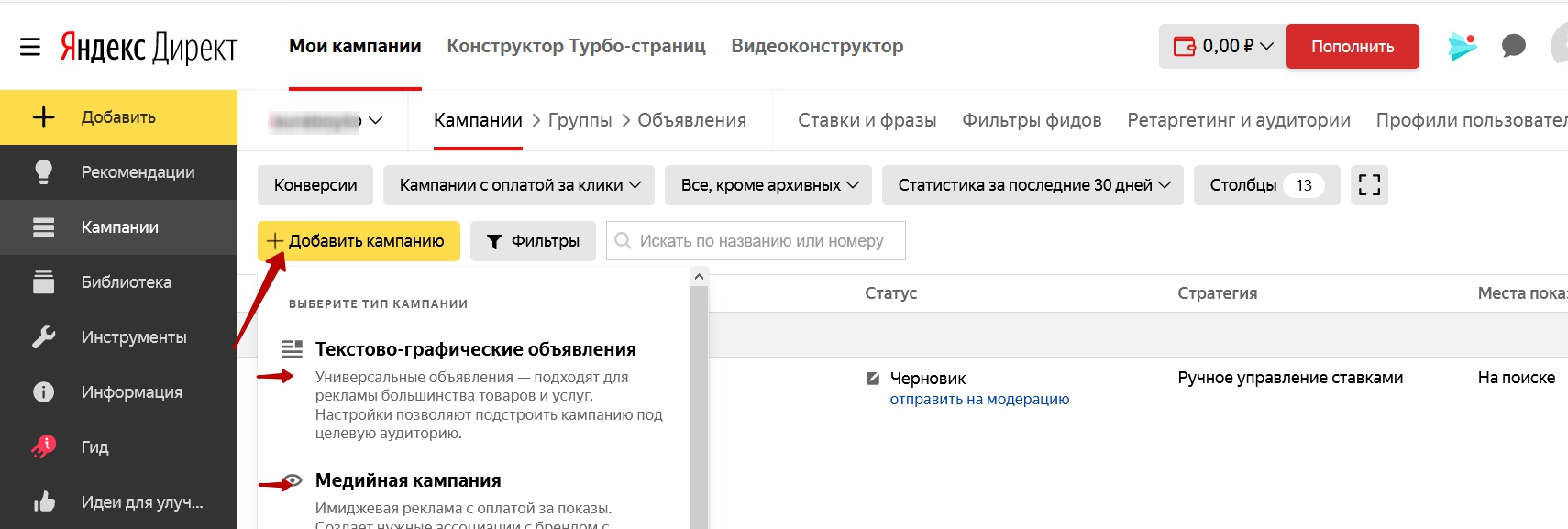Open Все, кроме архивных filter dropdown
1568x529 pixels.
(768, 185)
